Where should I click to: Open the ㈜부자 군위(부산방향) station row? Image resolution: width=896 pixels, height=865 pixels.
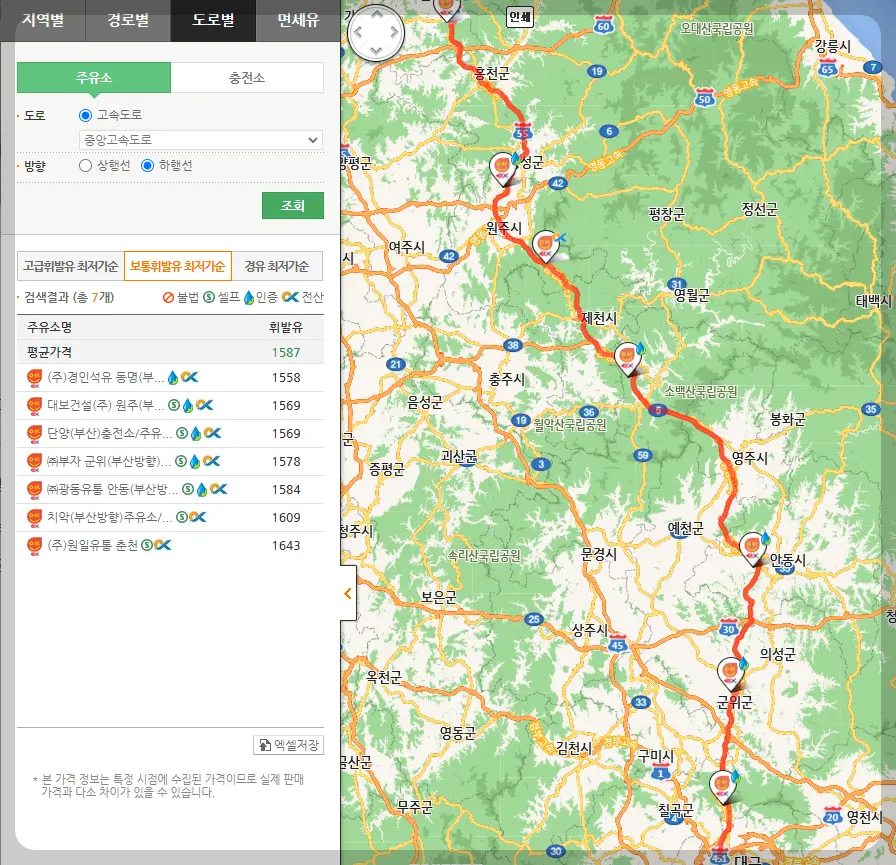point(170,462)
